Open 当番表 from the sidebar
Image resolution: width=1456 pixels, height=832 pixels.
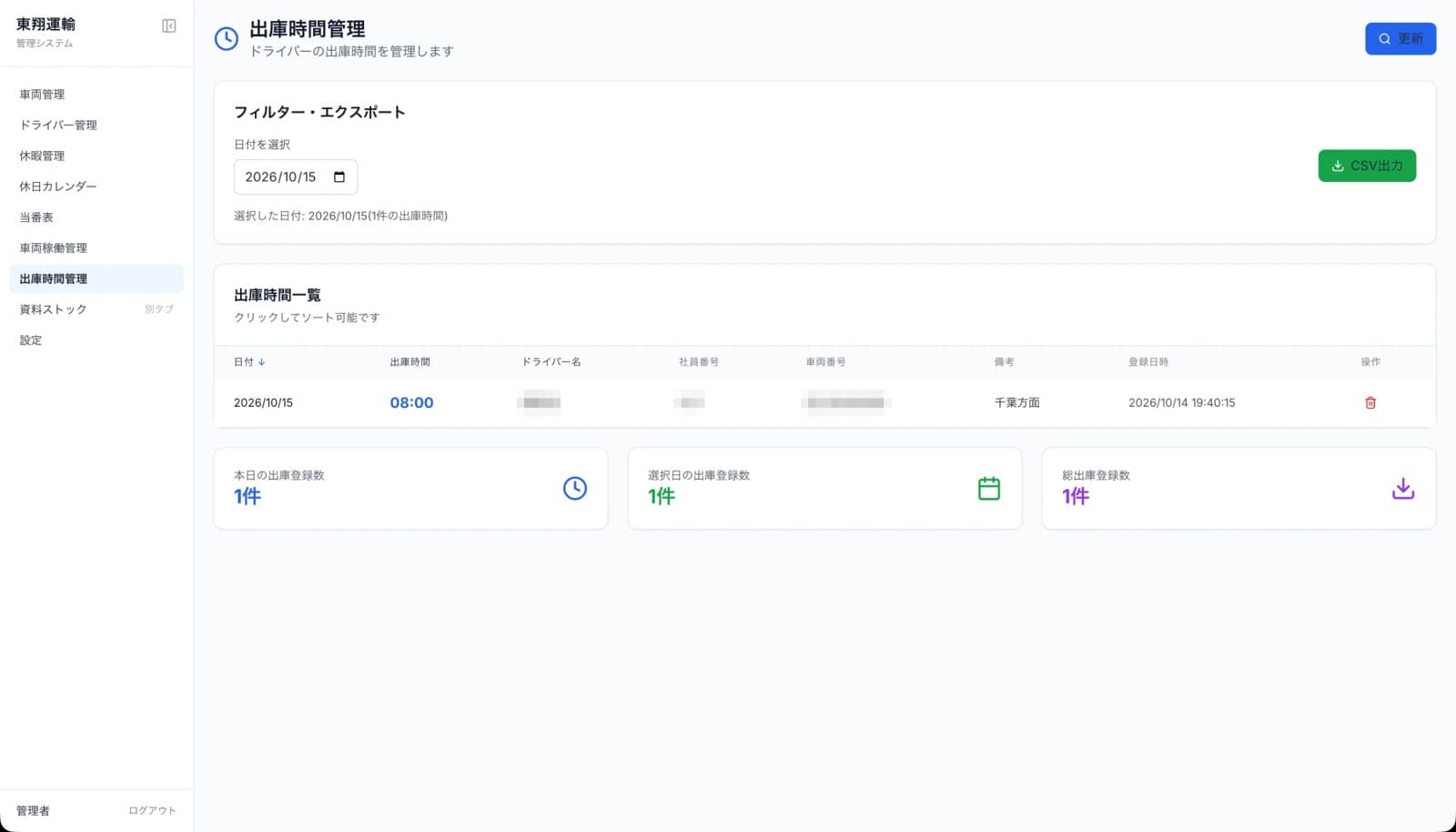pyautogui.click(x=96, y=218)
